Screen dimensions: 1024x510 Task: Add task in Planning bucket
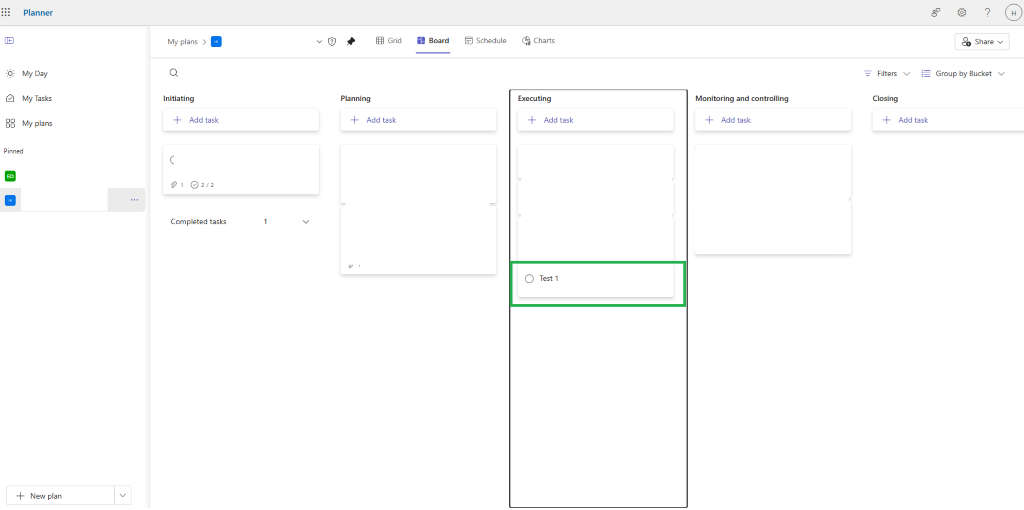pos(418,120)
